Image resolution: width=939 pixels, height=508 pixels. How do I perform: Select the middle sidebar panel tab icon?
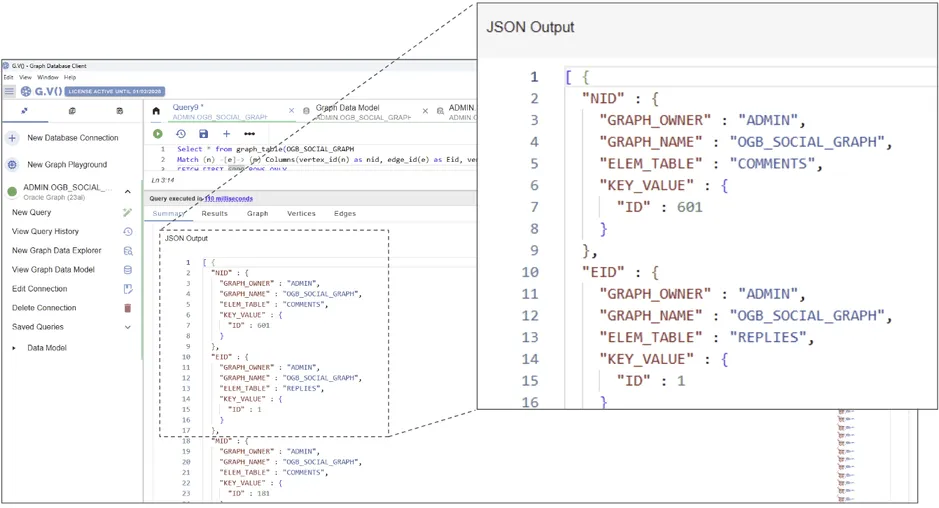click(72, 111)
